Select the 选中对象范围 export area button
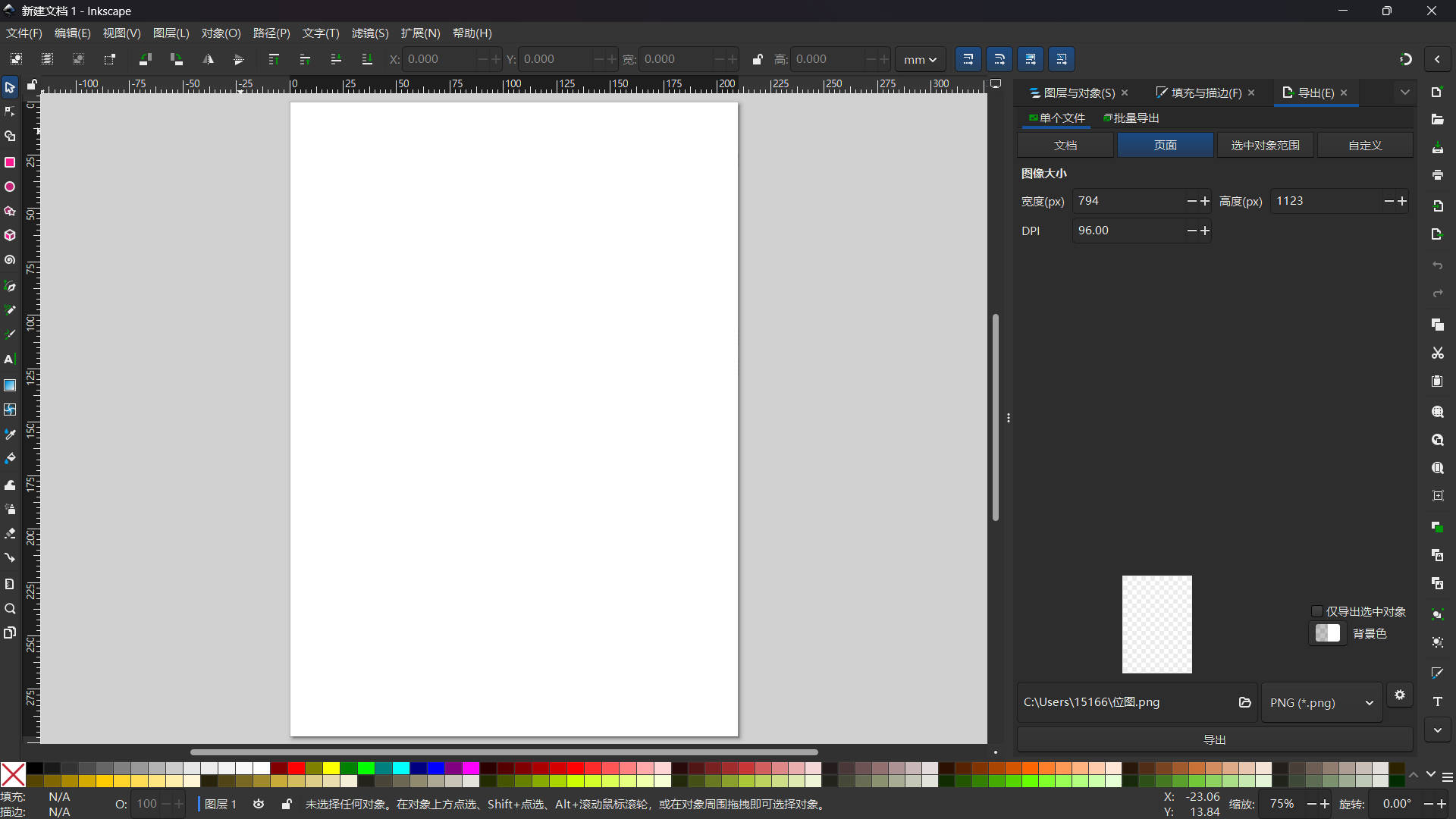The image size is (1456, 819). (1265, 145)
